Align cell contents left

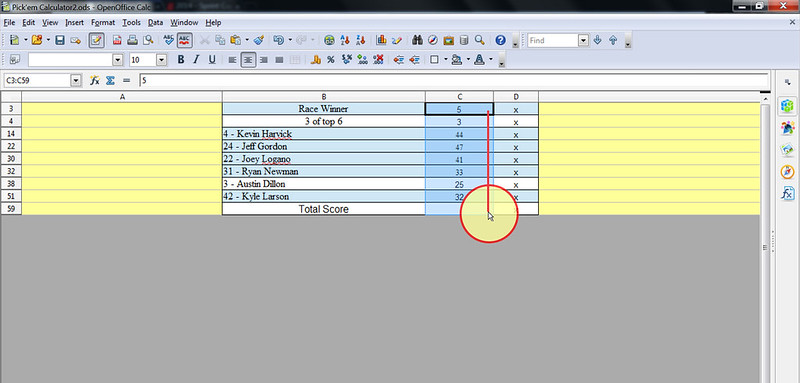(x=232, y=60)
